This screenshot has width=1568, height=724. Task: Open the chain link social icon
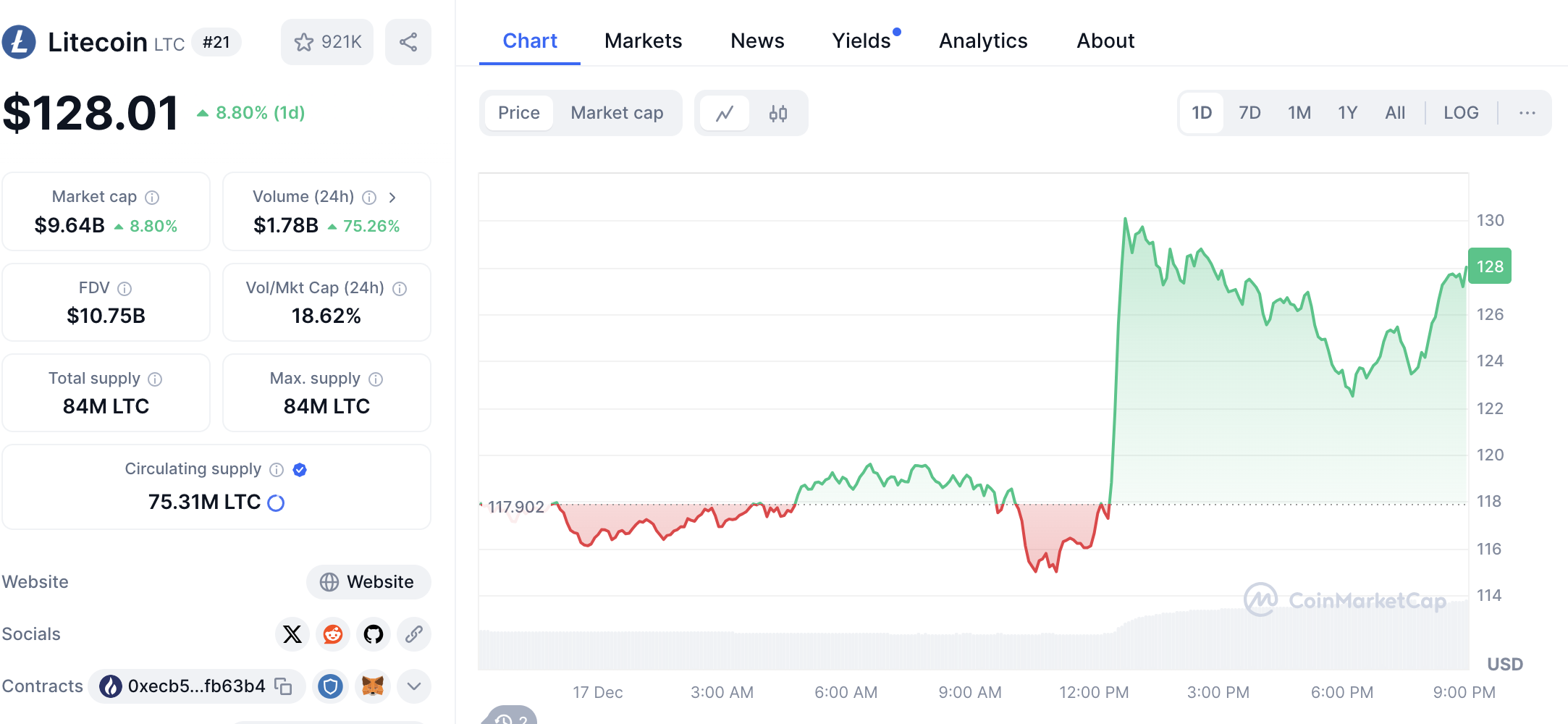(x=414, y=634)
